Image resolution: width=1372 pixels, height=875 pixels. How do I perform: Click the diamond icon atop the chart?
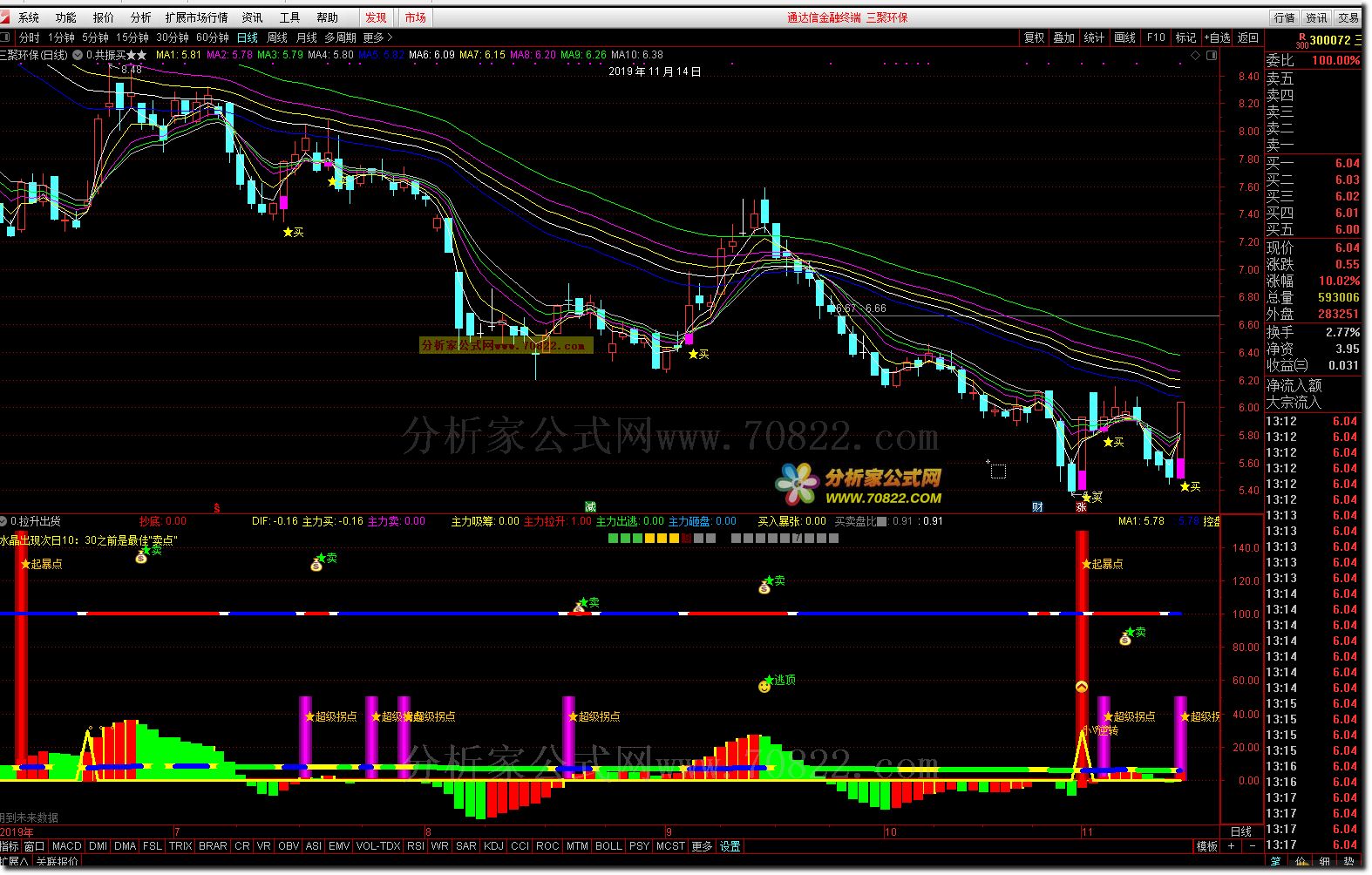(1195, 56)
